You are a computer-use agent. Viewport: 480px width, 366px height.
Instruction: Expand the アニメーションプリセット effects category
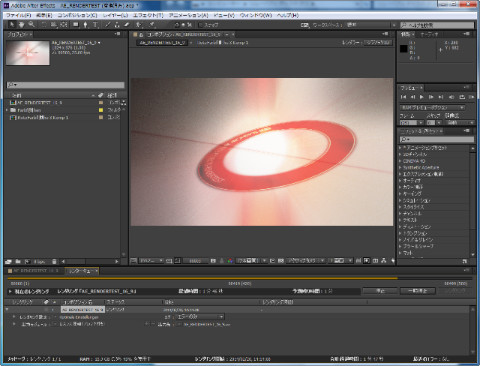400,148
